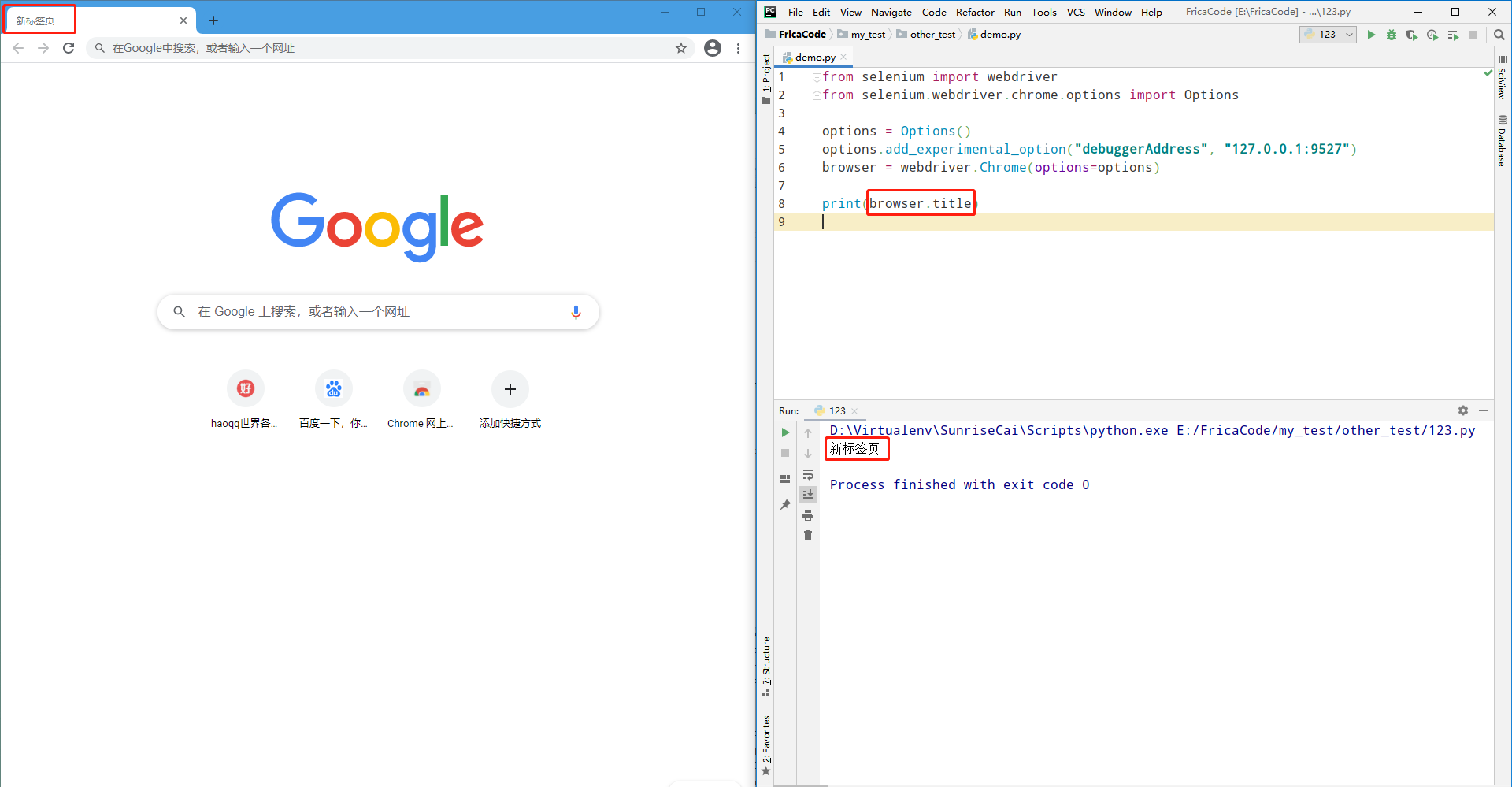
Task: Open Search Everywhere magnifier
Action: tap(1499, 35)
